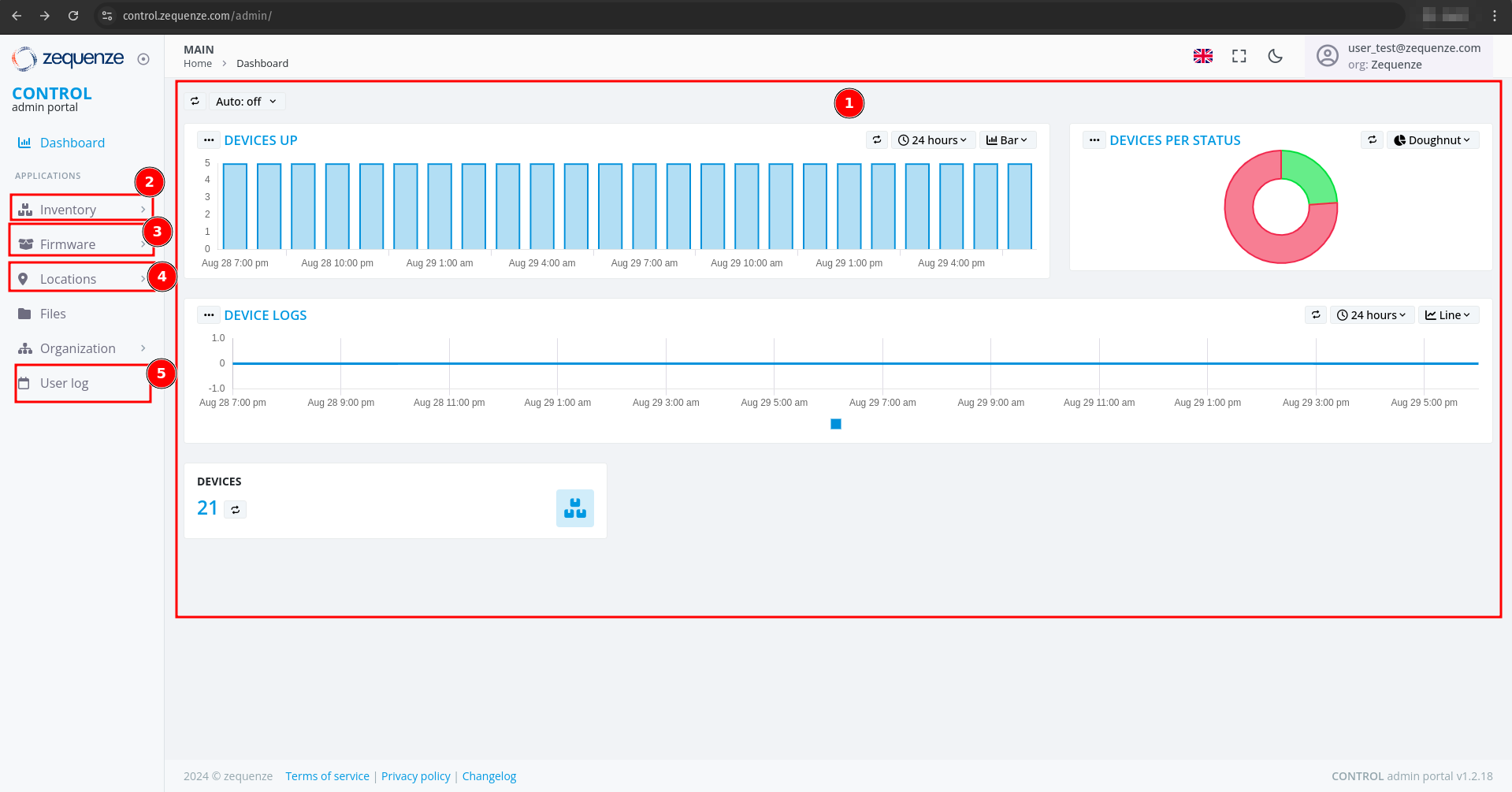The image size is (1512, 792).
Task: Change Doughnut chart type dropdown
Action: point(1432,140)
